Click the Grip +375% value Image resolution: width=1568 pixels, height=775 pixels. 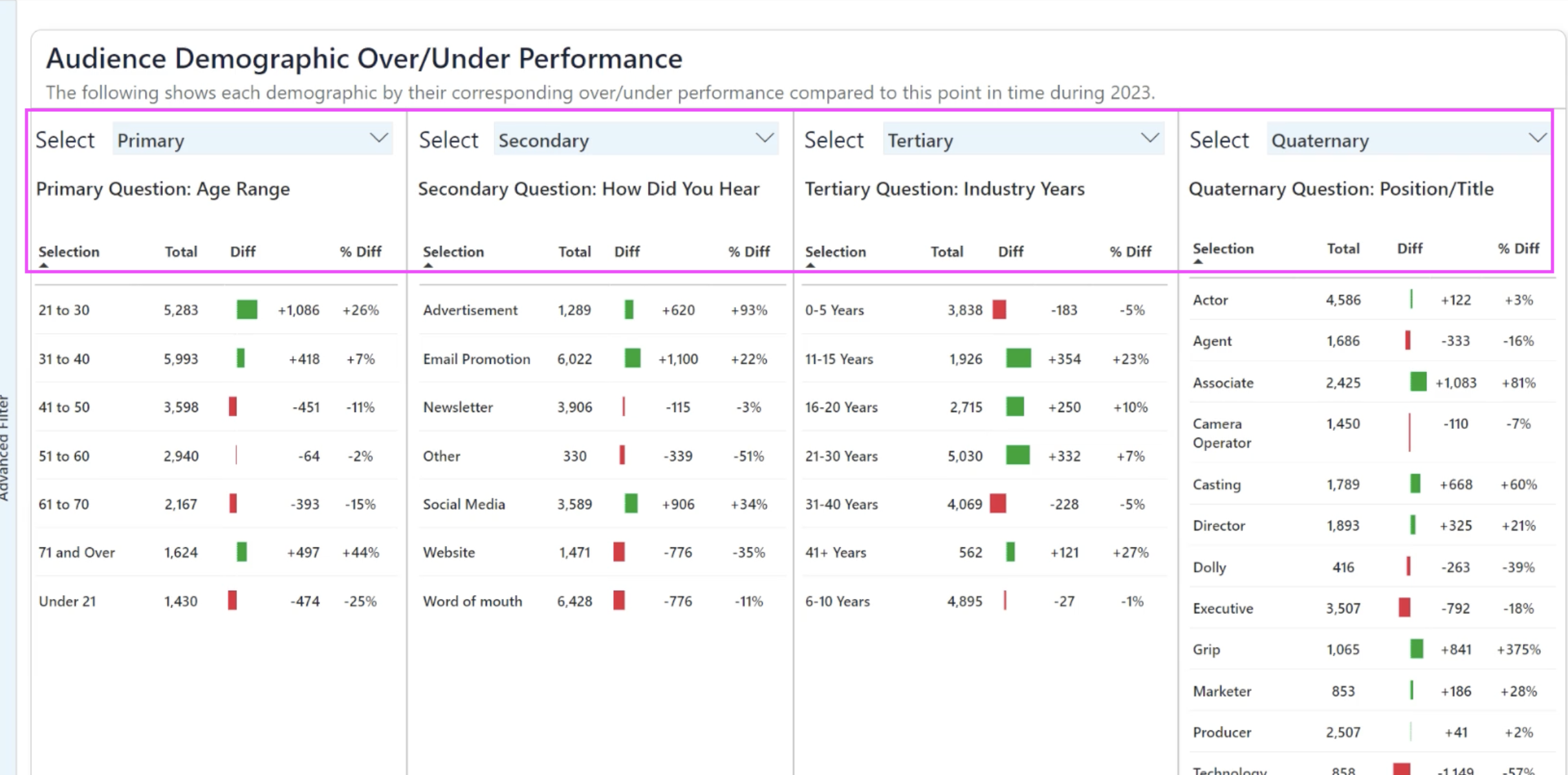pos(1518,649)
